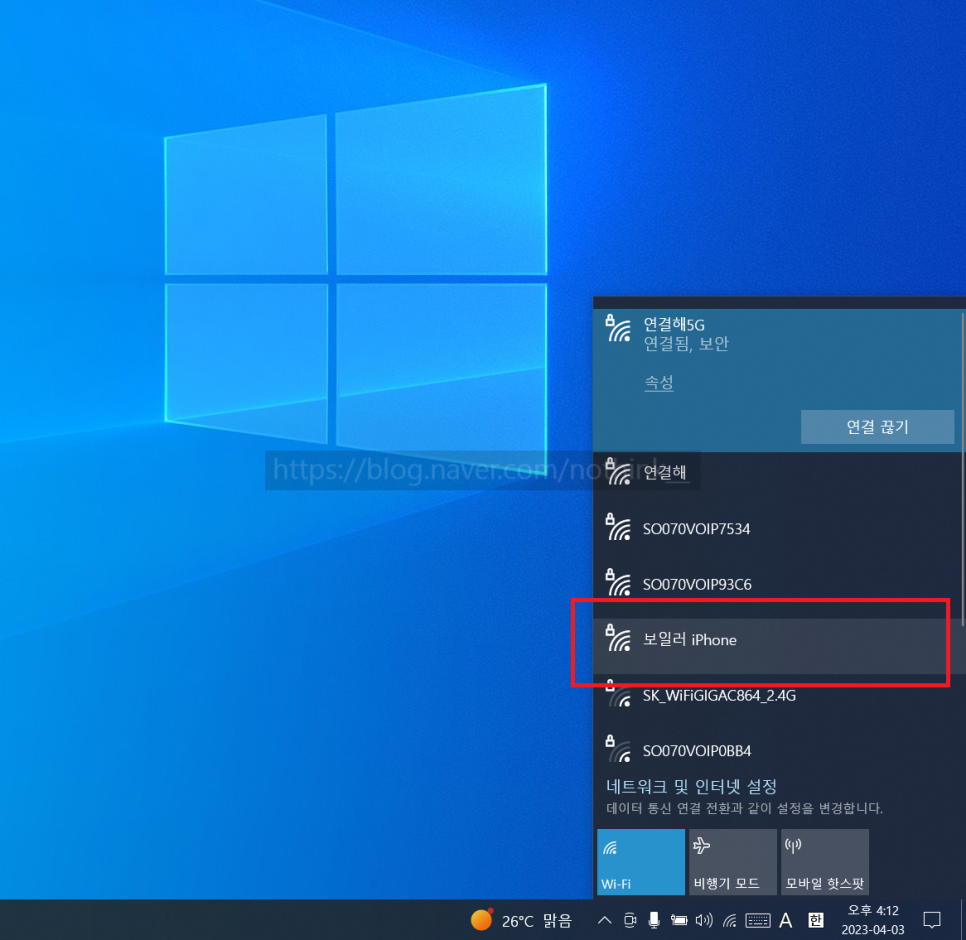Turn on mobile hotspot (모바일 핫스팟) tile
Viewport: 966px width, 940px height.
[x=824, y=861]
